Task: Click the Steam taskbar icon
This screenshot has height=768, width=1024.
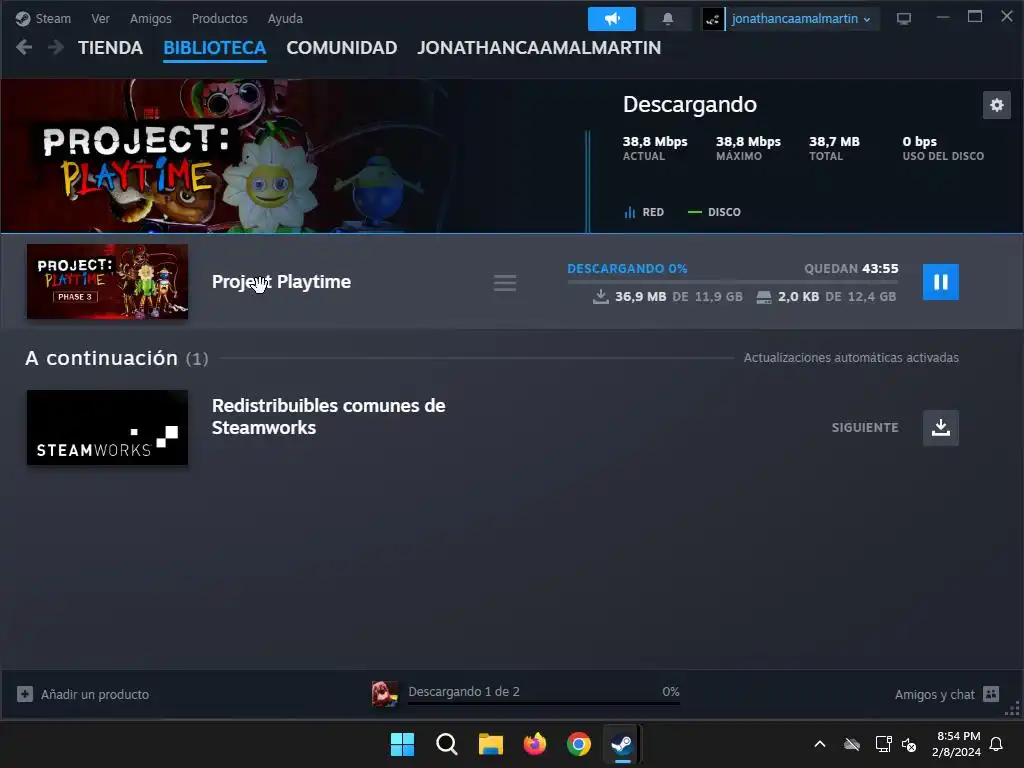Action: 622,744
